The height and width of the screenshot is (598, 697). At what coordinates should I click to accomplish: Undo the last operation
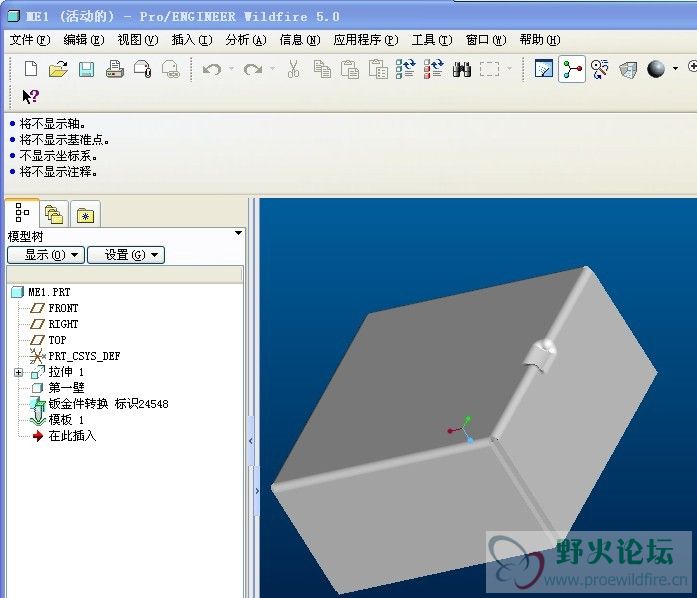[212, 69]
